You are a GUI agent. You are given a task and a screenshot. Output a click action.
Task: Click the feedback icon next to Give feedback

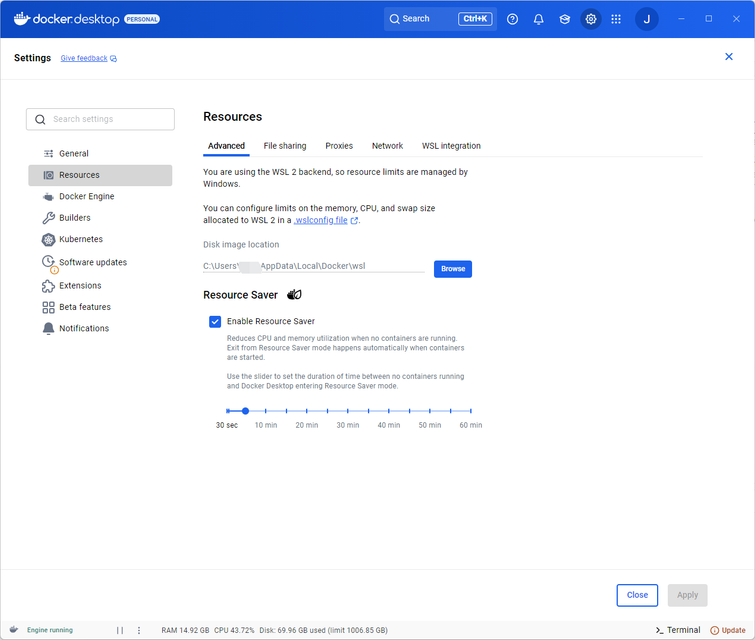114,59
